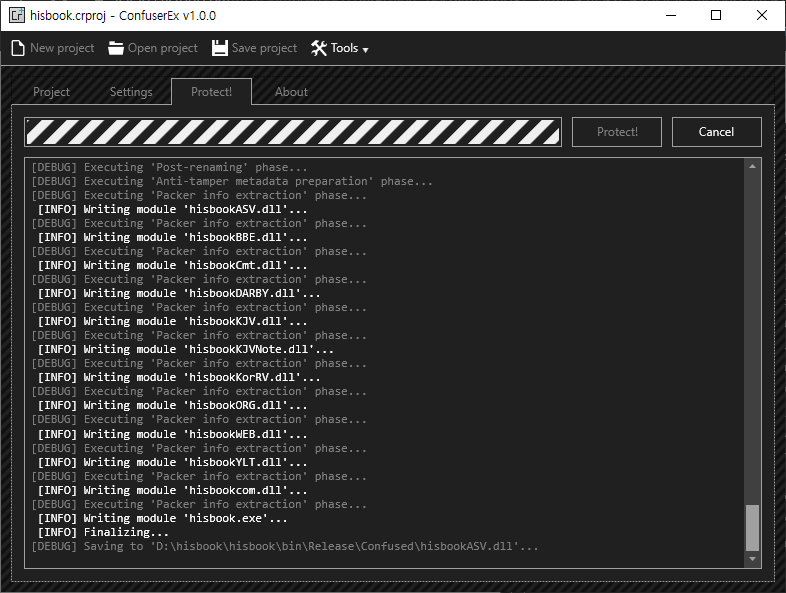The height and width of the screenshot is (593, 786).
Task: Click the window title 'hisbook.crproj - ConfuserEx v1.0.0'
Action: tap(123, 16)
